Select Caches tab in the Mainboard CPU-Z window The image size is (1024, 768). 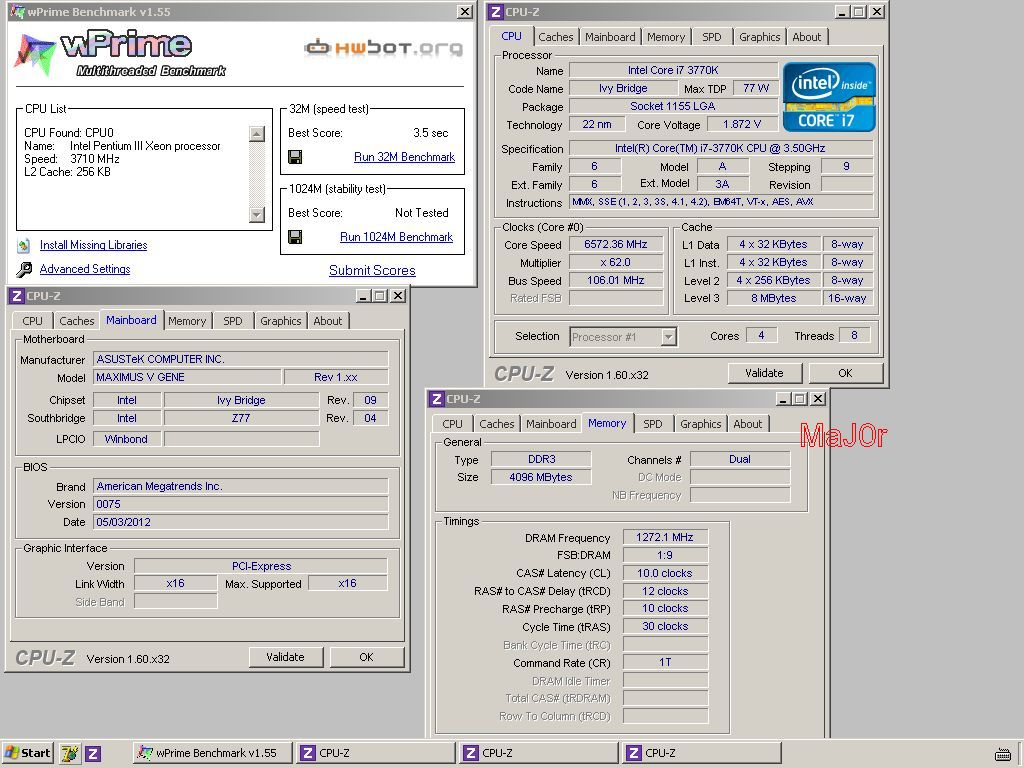click(x=77, y=321)
